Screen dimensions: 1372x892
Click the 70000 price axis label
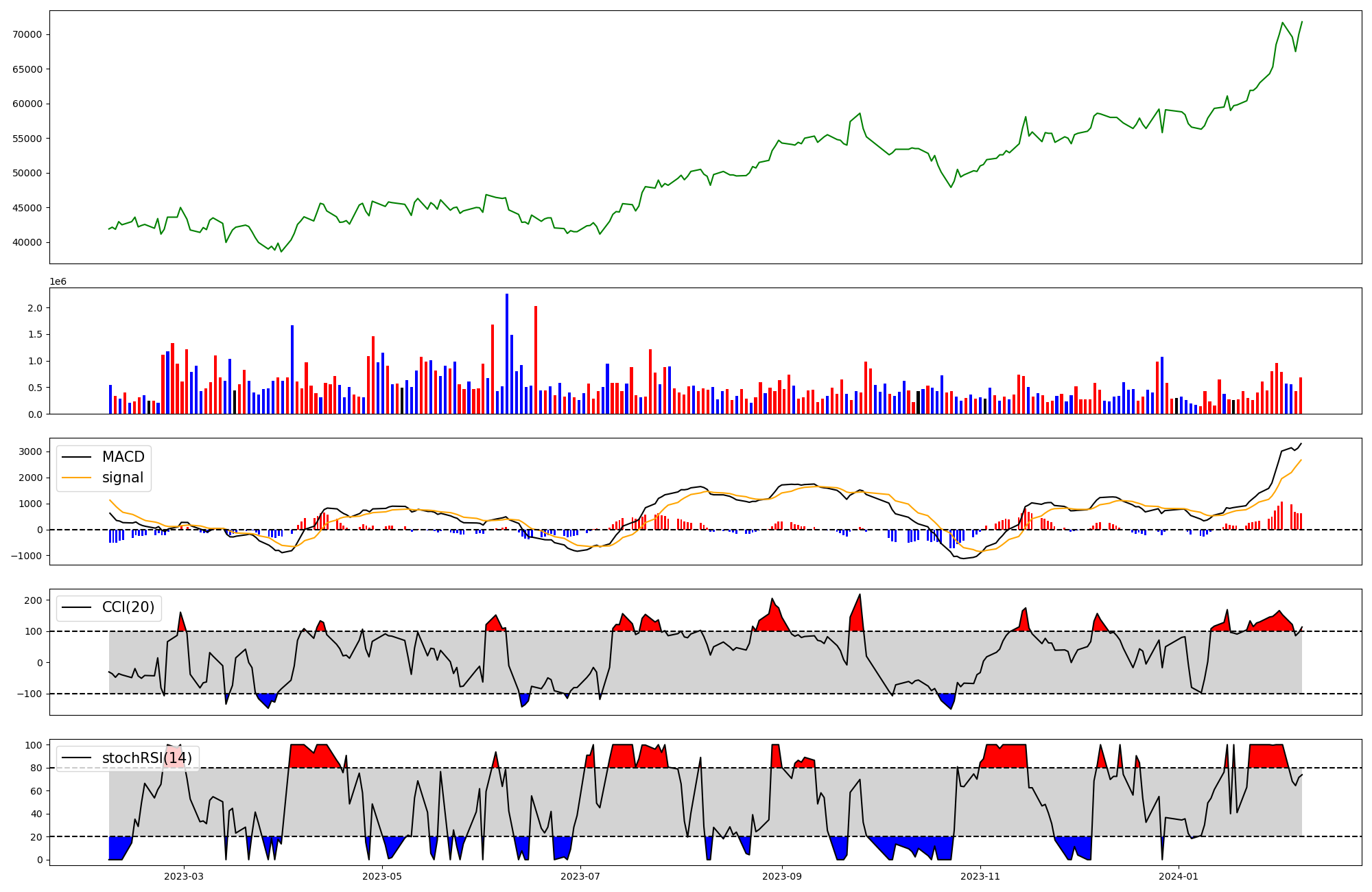pyautogui.click(x=27, y=35)
